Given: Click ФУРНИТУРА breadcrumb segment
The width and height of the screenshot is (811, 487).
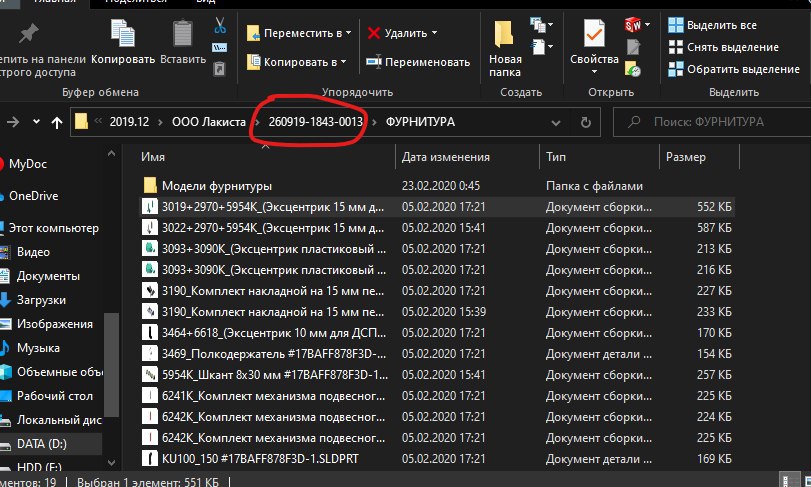Looking at the screenshot, I should point(420,122).
